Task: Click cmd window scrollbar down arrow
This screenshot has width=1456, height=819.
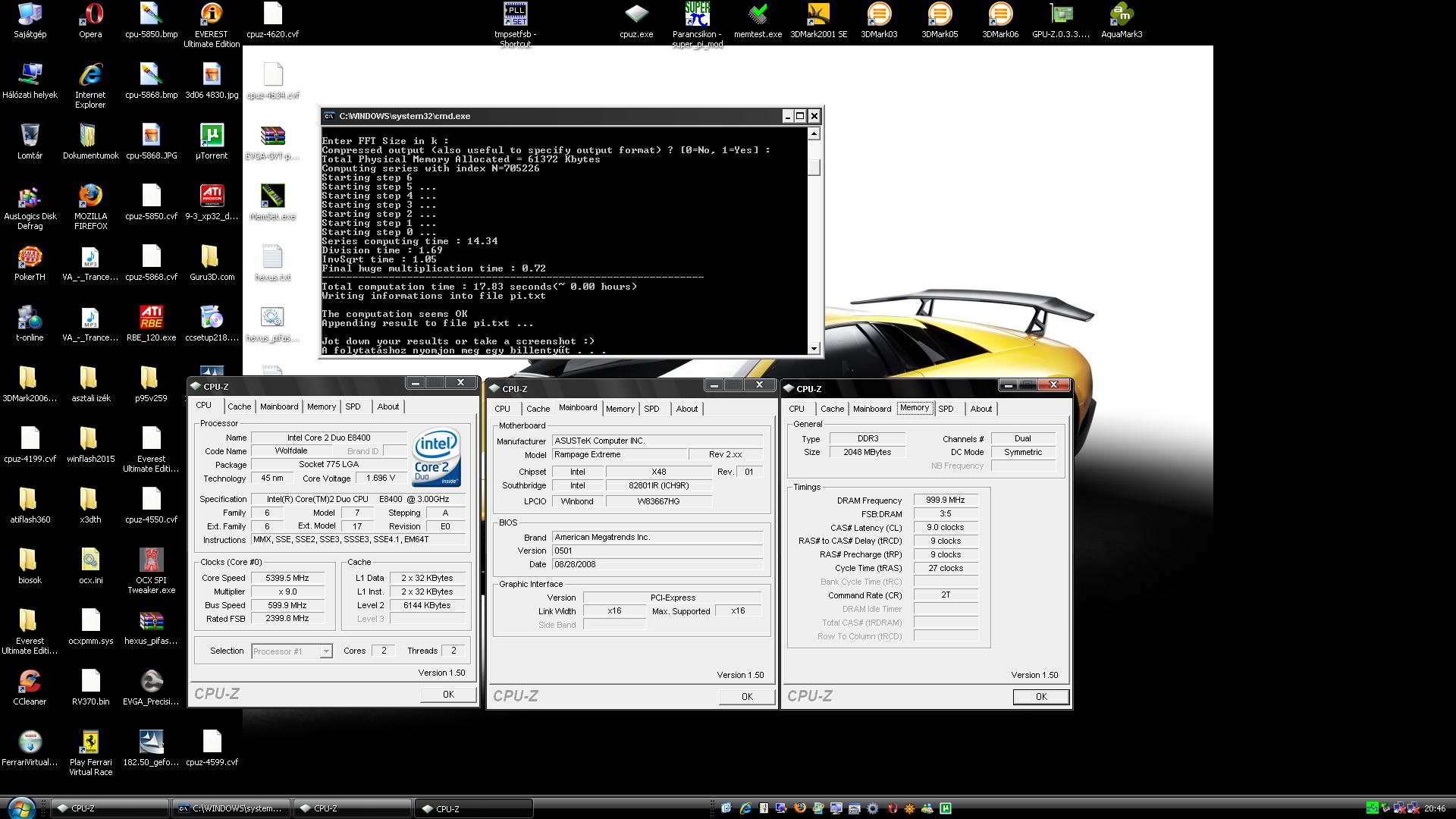Action: [814, 349]
